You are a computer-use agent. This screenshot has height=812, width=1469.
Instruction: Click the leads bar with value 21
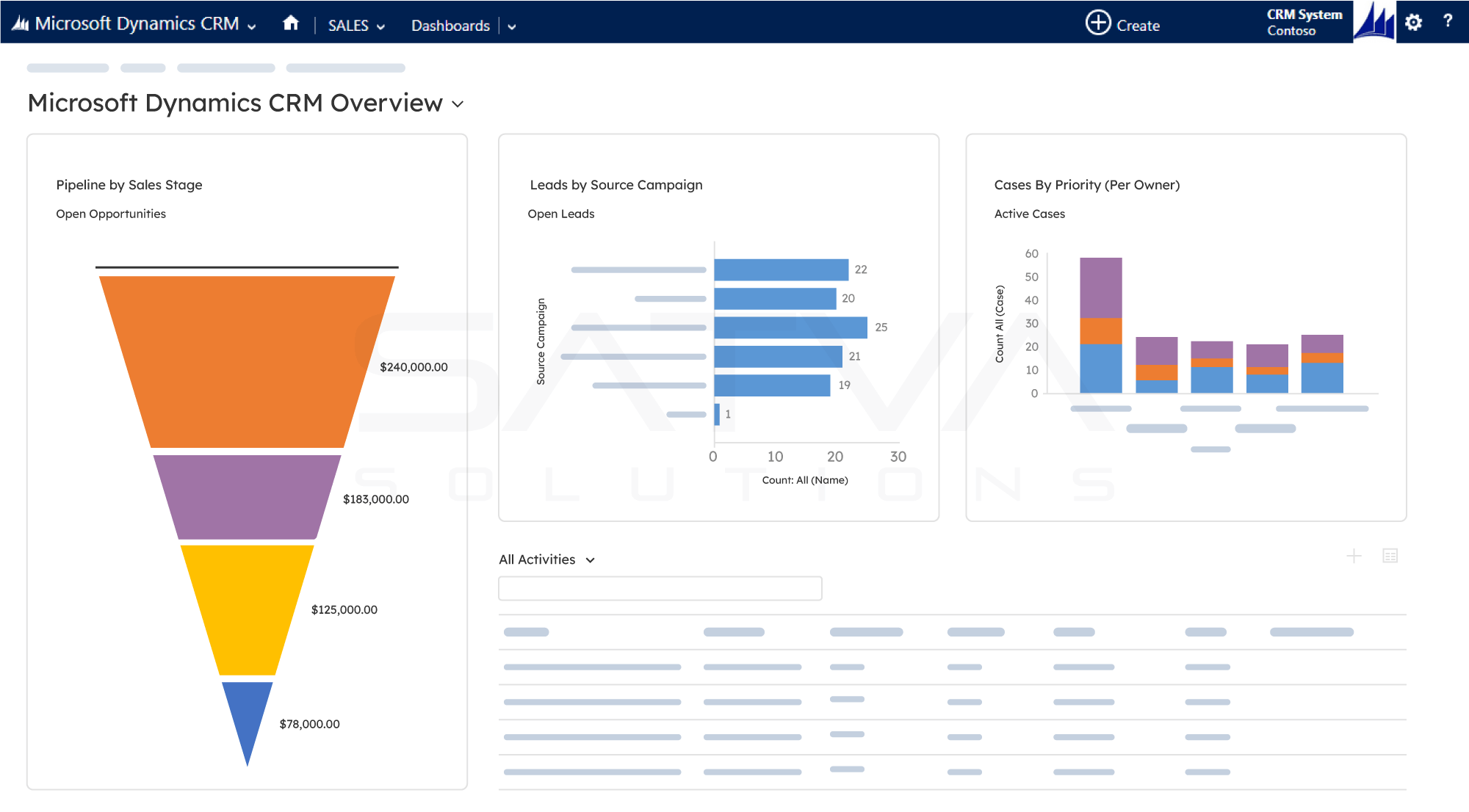pos(778,356)
